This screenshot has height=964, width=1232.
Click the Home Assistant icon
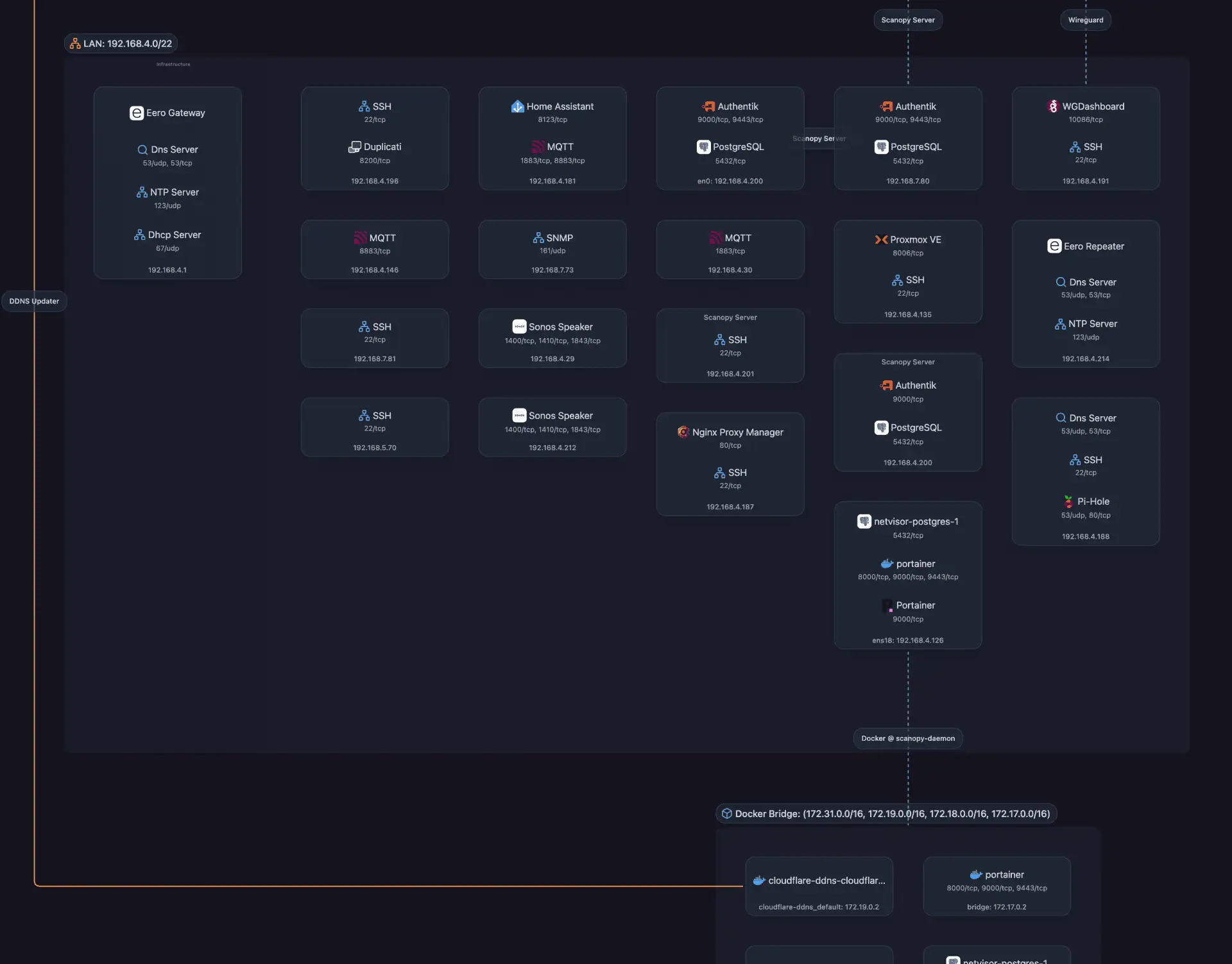pos(517,106)
